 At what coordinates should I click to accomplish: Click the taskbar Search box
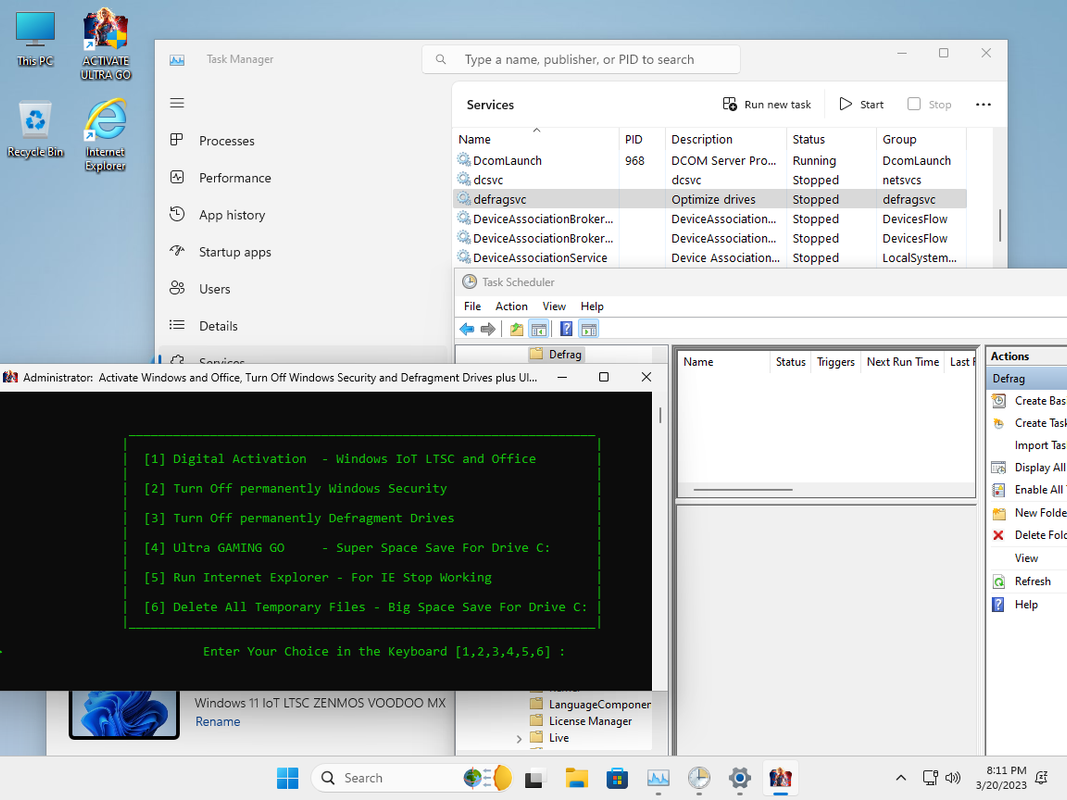[413, 778]
